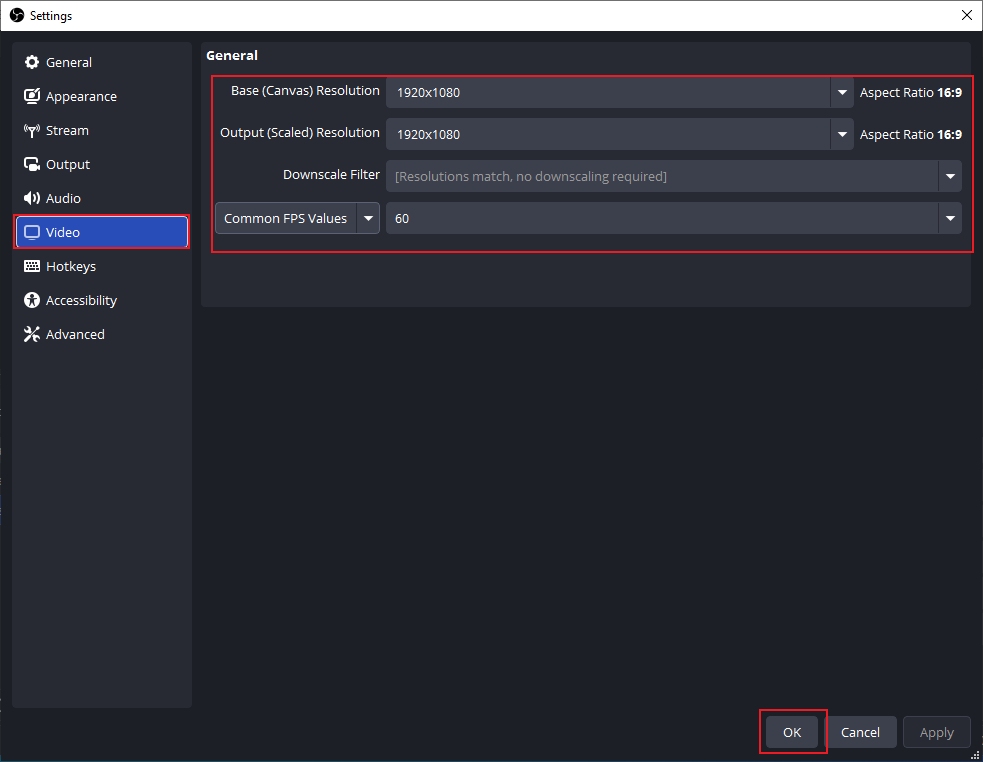
Task: Switch to the Hotkeys settings section
Action: tap(70, 266)
